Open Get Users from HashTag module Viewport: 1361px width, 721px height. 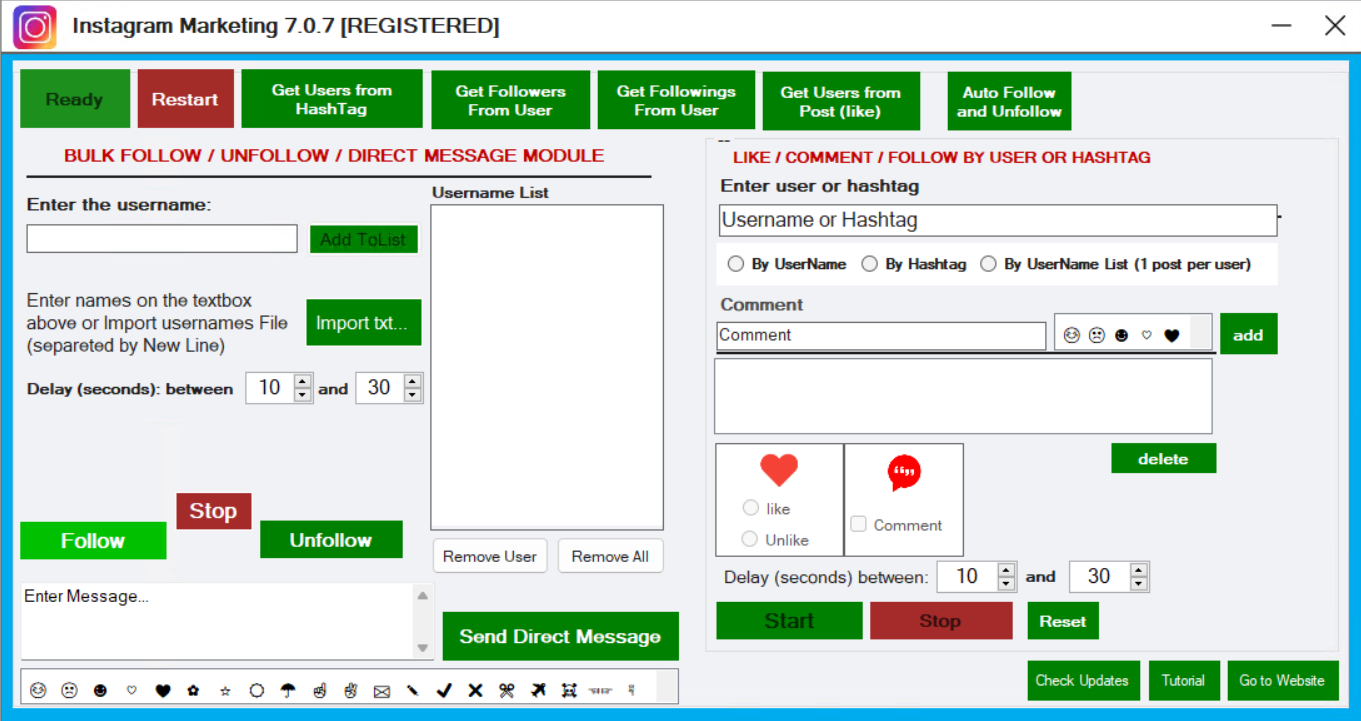point(331,99)
